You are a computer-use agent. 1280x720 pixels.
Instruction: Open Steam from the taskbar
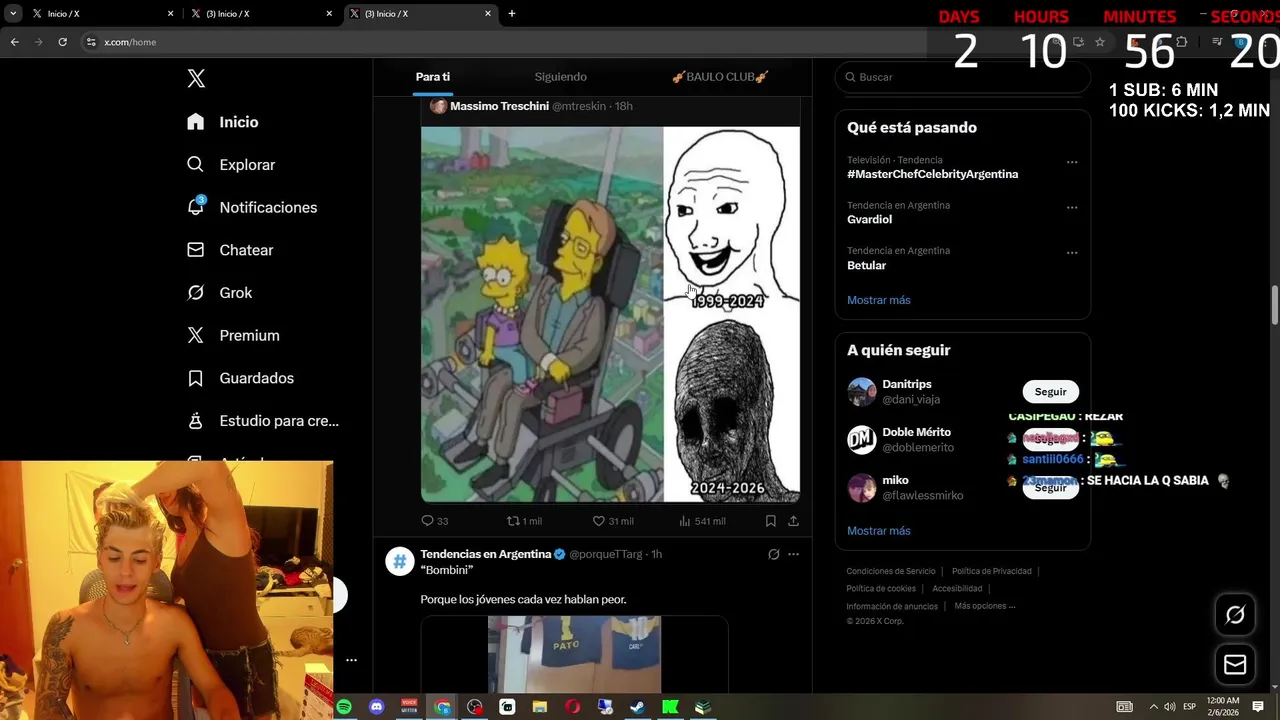pyautogui.click(x=638, y=707)
